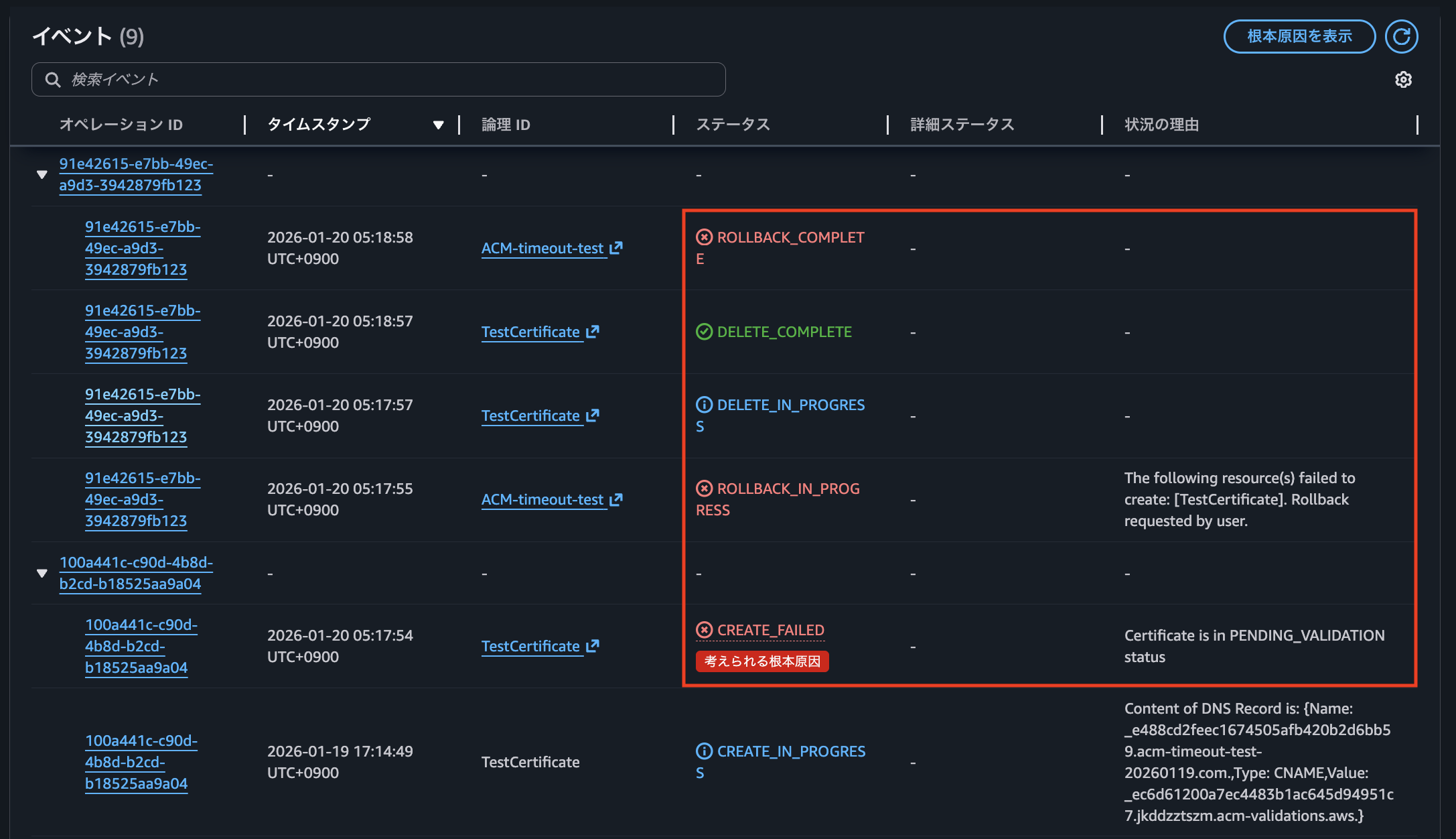Click the CREATE_FAILED error status icon
Screen dimensions: 1456x839
click(x=704, y=630)
